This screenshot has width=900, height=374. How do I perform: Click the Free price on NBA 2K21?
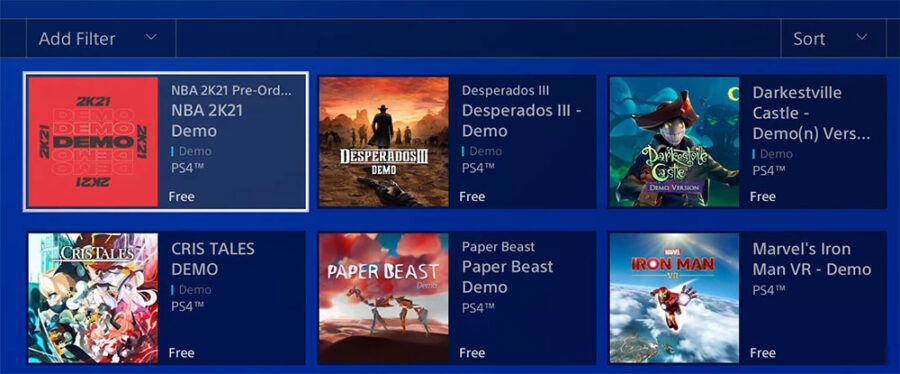click(181, 197)
